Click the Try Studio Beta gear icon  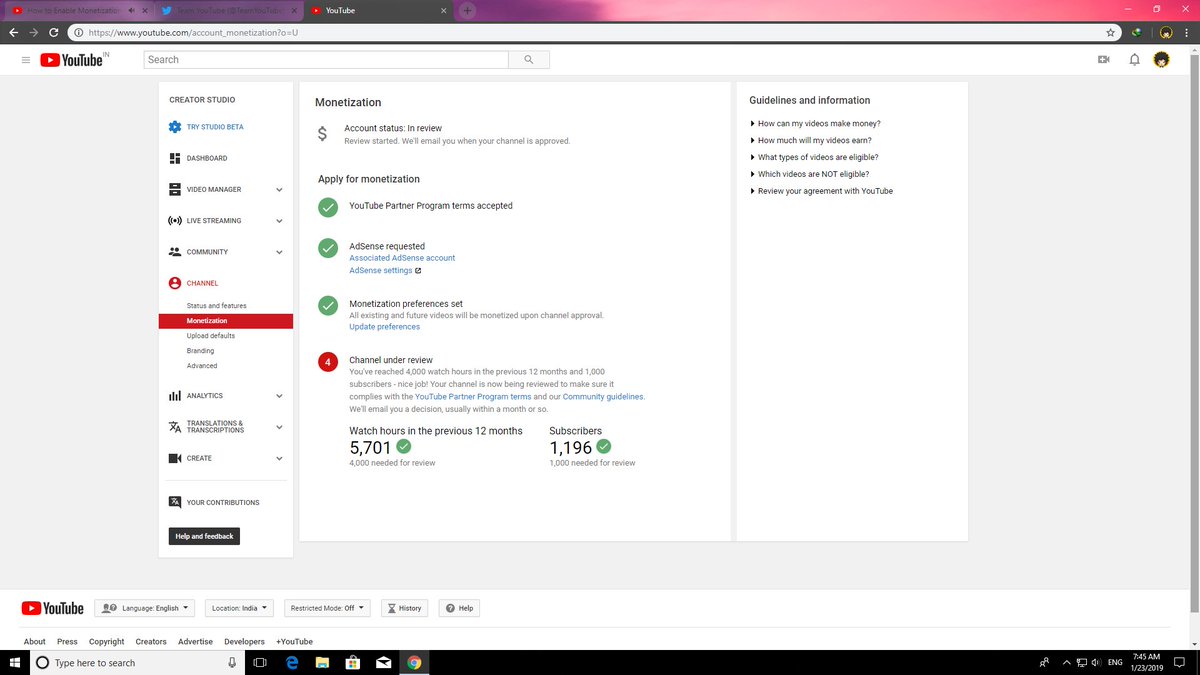point(175,127)
